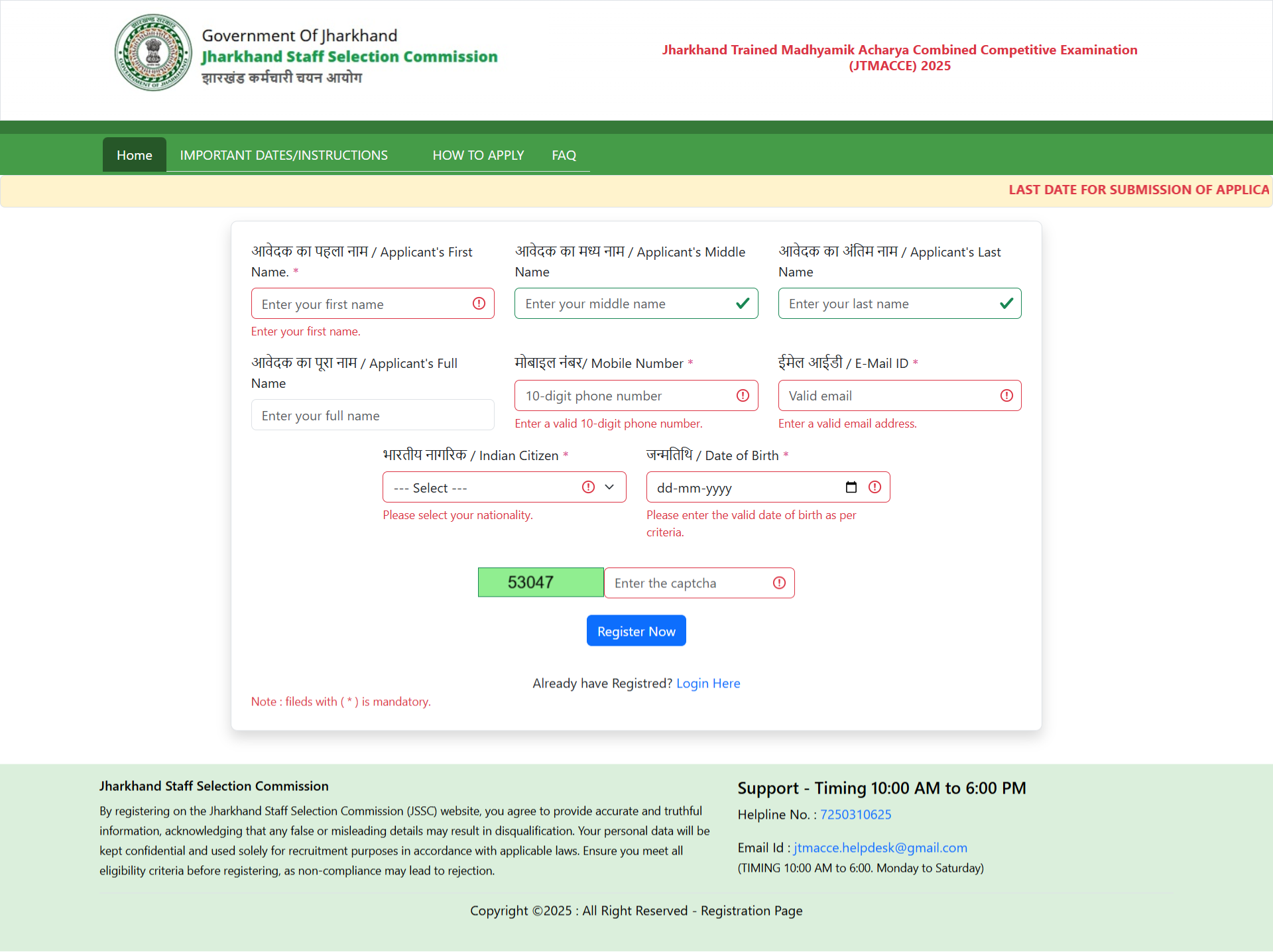Viewport: 1273px width, 952px height.
Task: Open IMPORTANT DATES/INSTRUCTIONS menu
Action: pos(284,155)
